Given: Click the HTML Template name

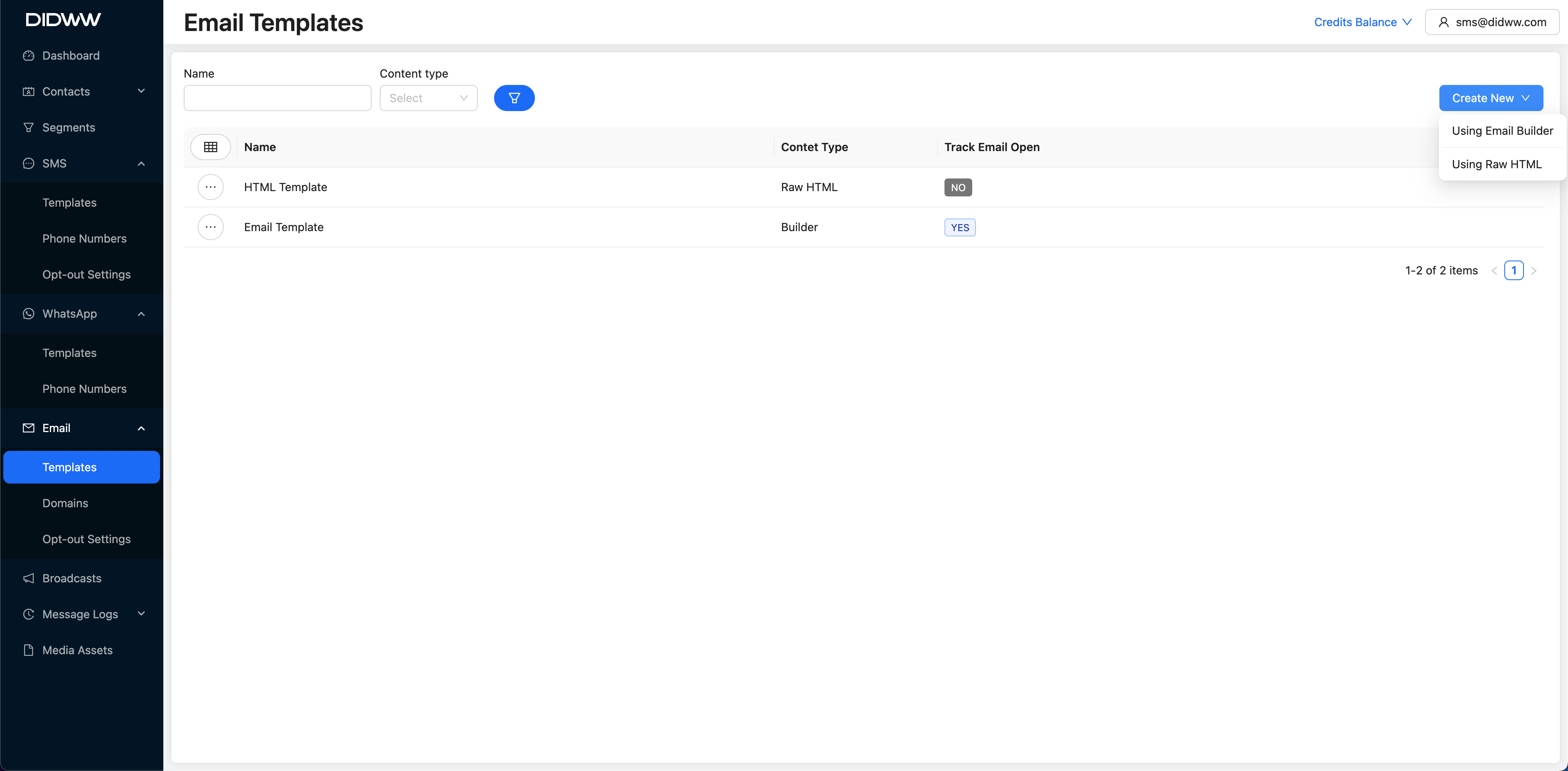Looking at the screenshot, I should tap(285, 187).
